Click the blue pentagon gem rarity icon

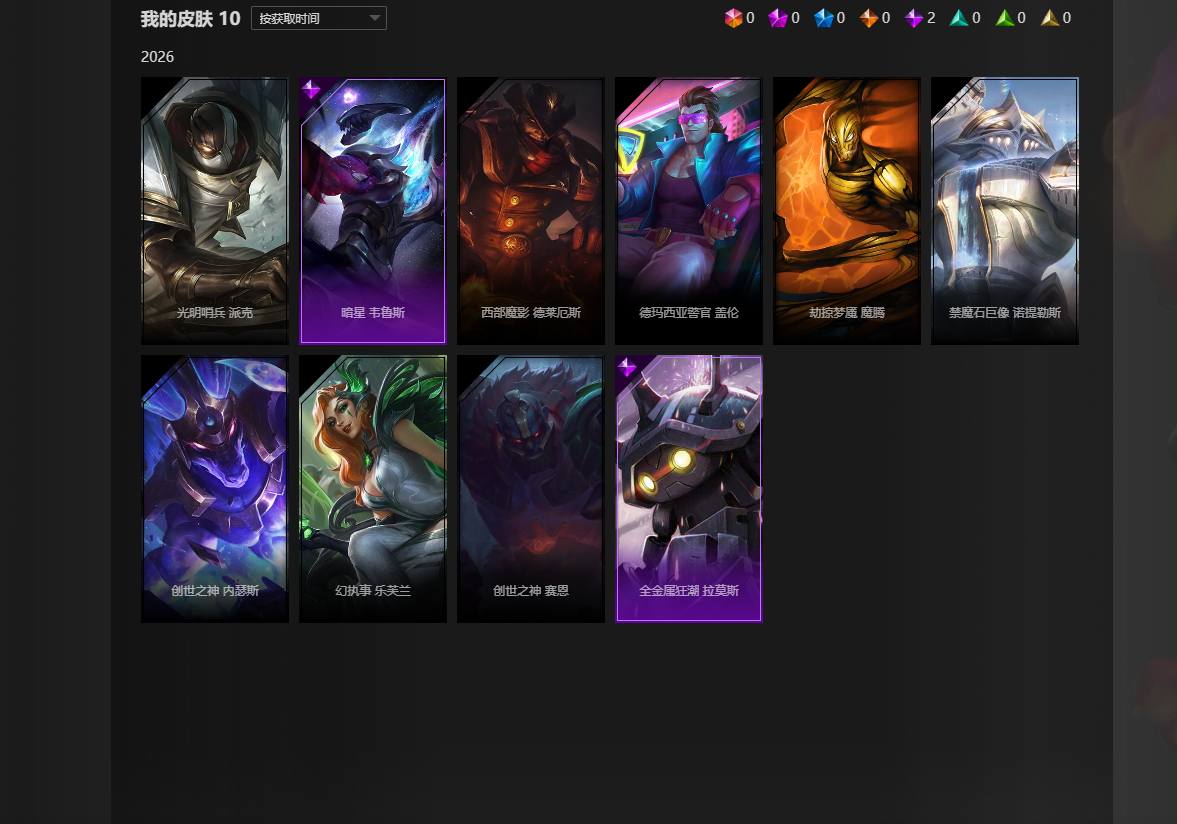coord(823,18)
